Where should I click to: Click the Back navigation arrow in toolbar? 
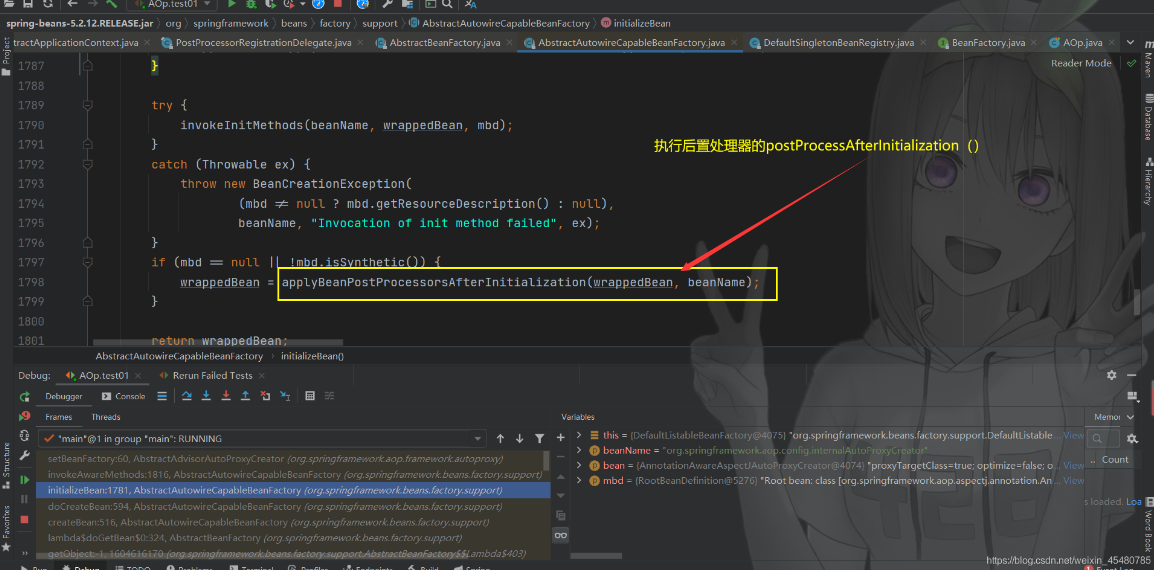[72, 4]
